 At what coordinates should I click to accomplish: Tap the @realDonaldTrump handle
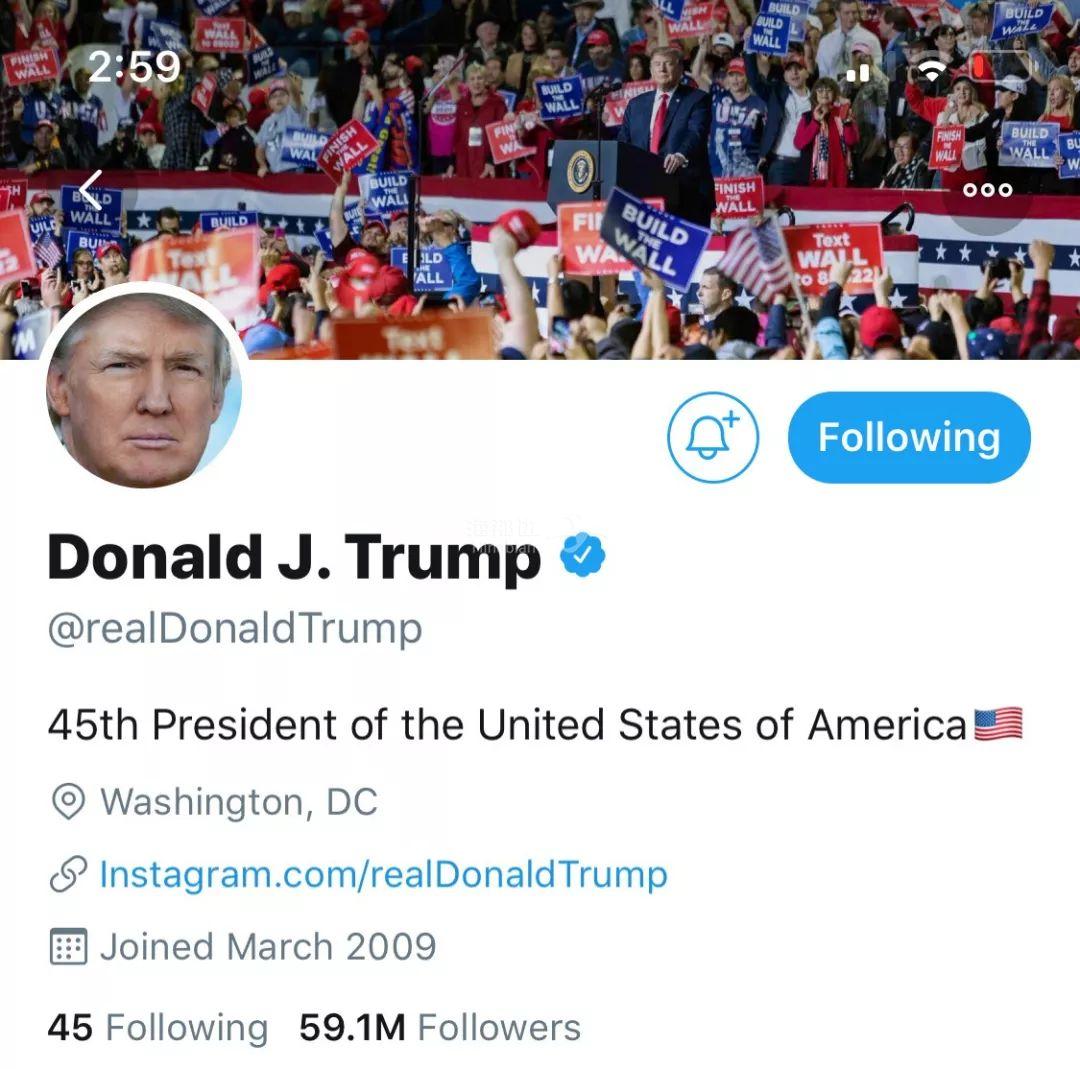(x=235, y=628)
